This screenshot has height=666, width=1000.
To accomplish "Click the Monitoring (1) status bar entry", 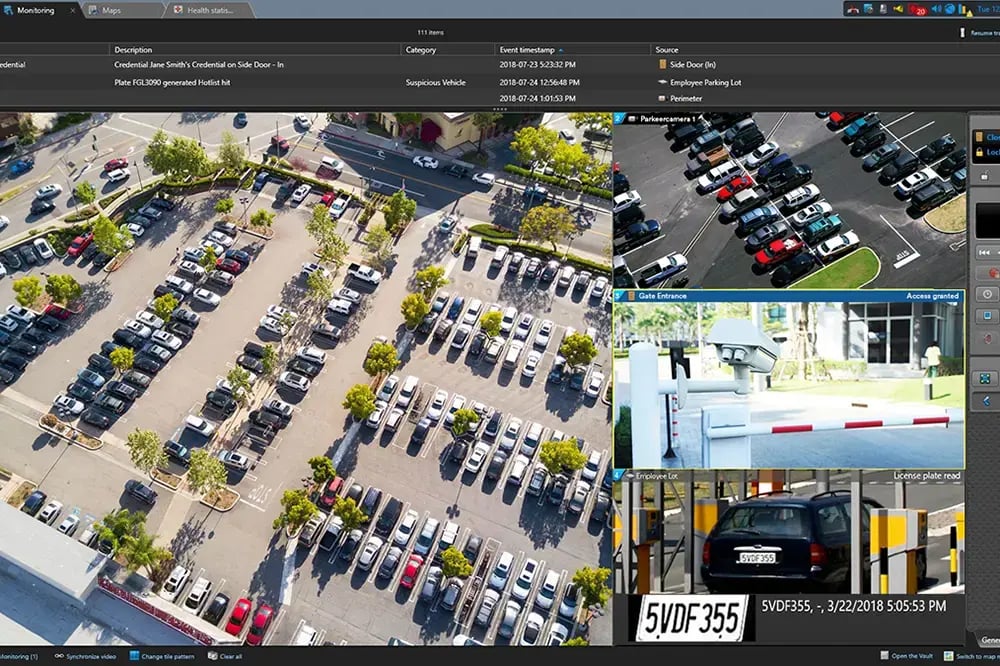I will (19, 656).
